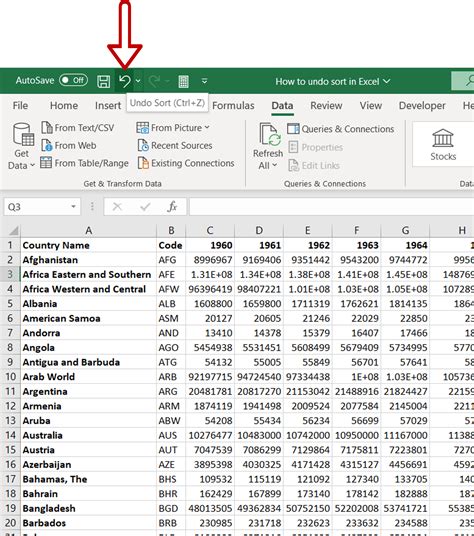Open Recent Sources
Screen dimensions: 474x536
coord(175,145)
